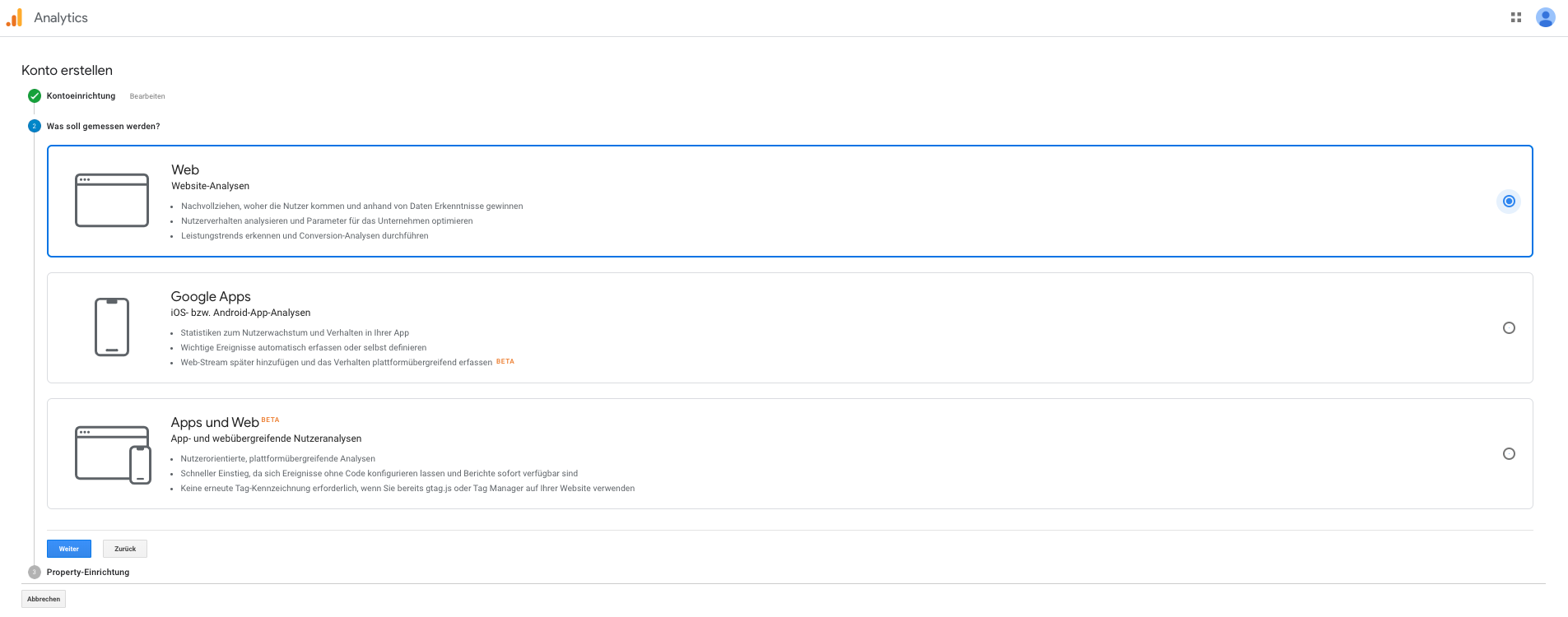
Task: Click the Web option card title
Action: (185, 169)
